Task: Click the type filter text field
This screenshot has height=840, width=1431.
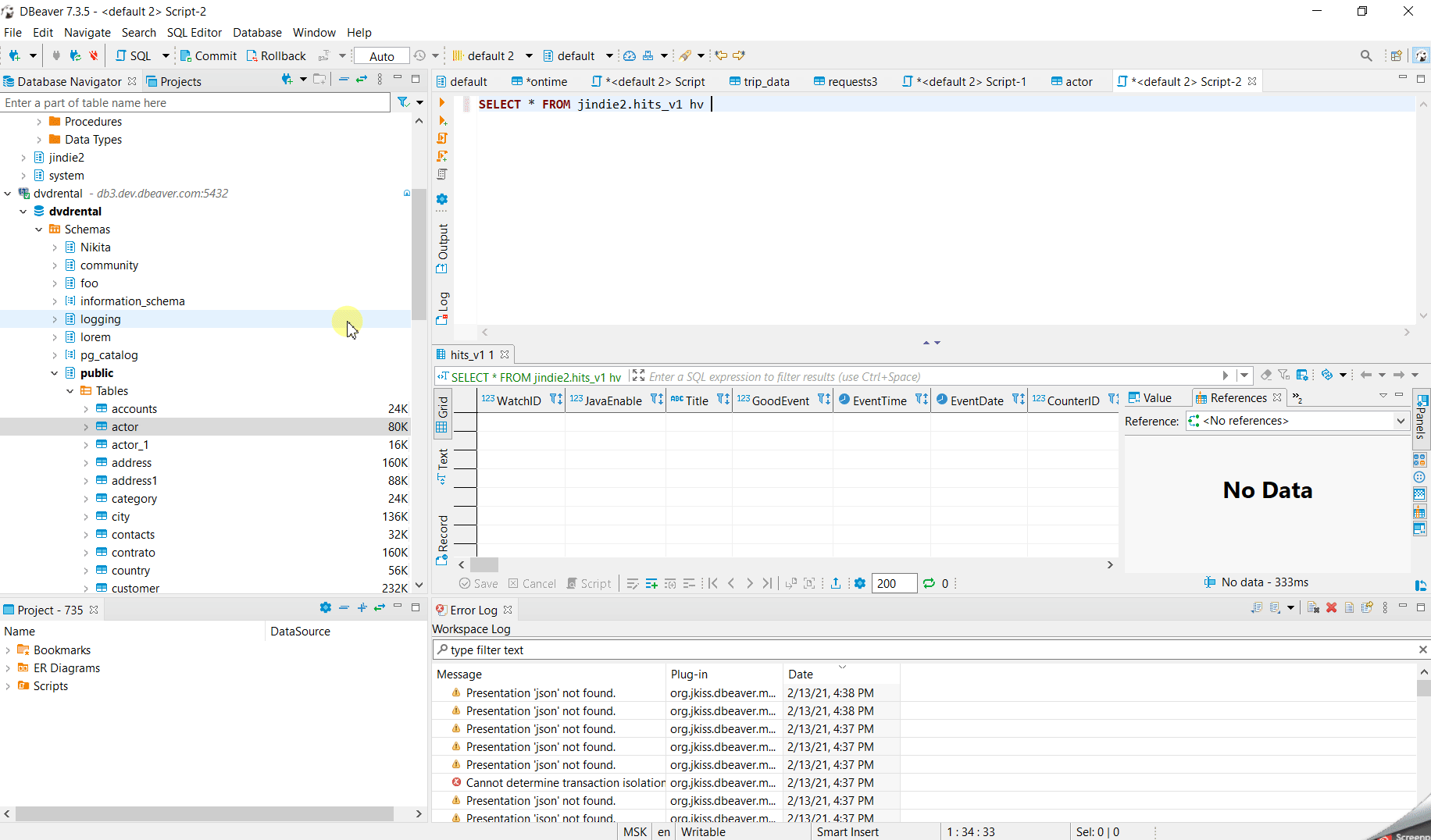Action: click(x=547, y=649)
